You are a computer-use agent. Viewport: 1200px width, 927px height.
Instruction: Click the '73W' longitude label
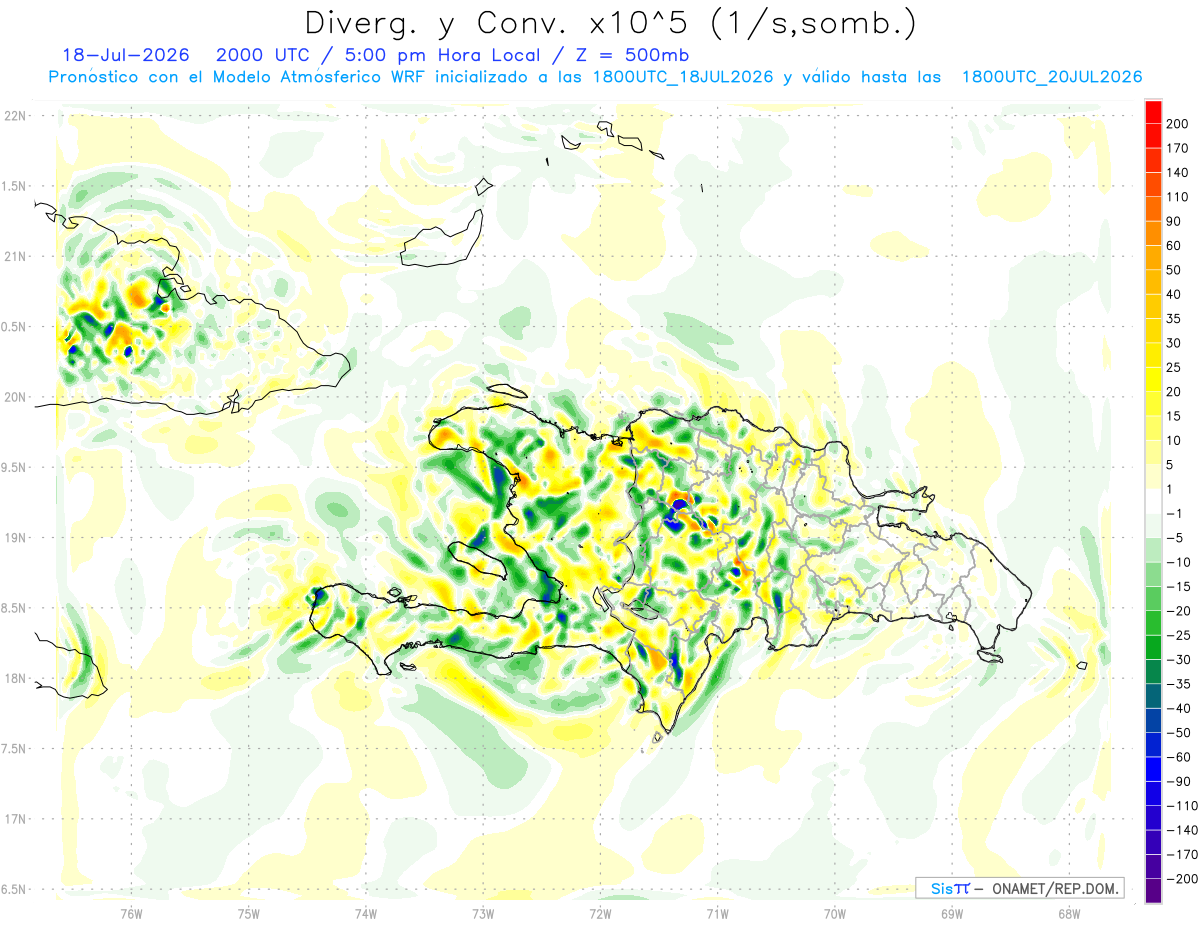[x=483, y=914]
